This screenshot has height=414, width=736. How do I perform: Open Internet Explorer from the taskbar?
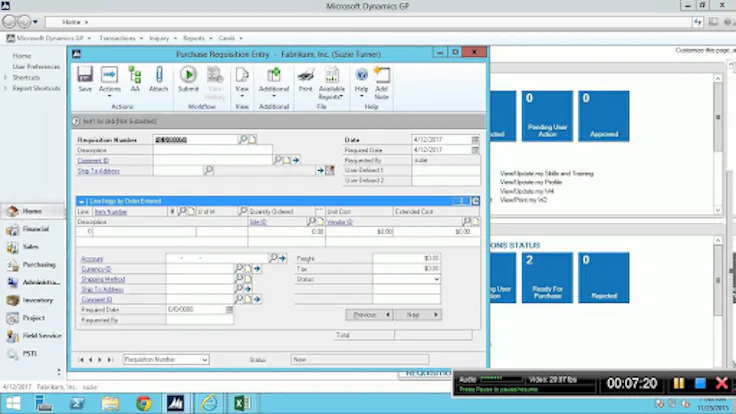tap(209, 403)
